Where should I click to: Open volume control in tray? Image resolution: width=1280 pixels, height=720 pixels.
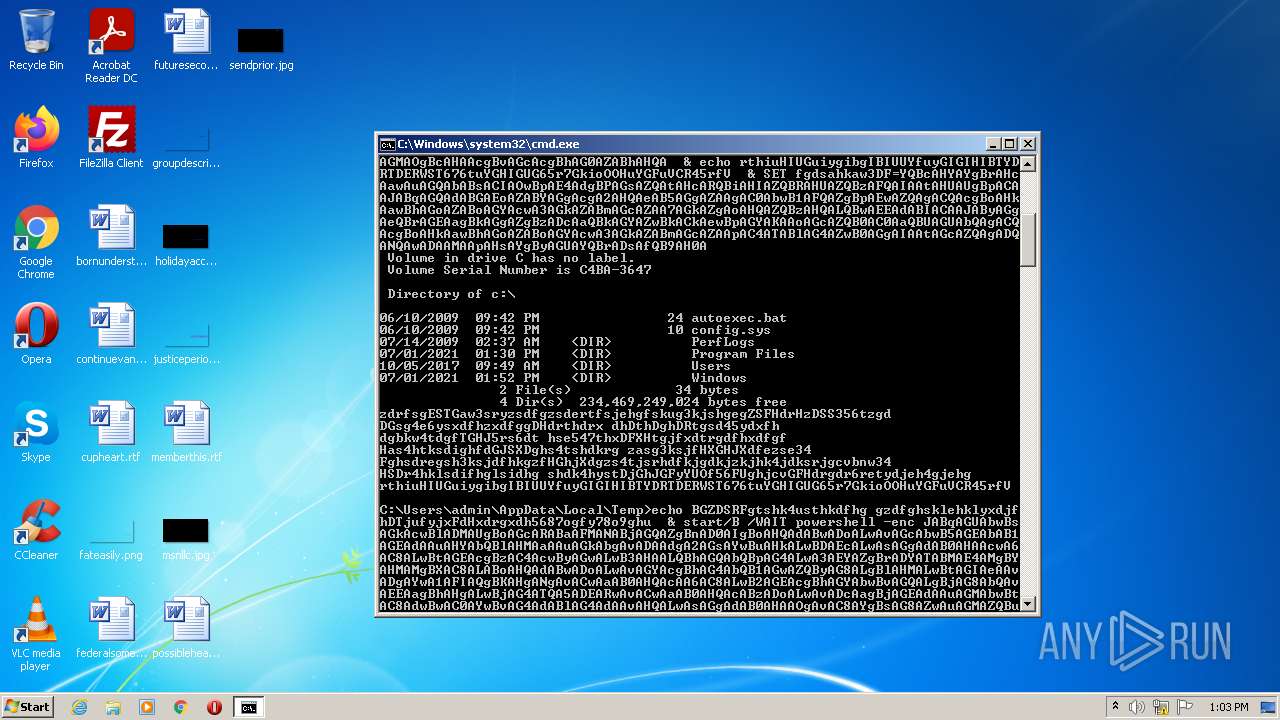[x=1136, y=707]
